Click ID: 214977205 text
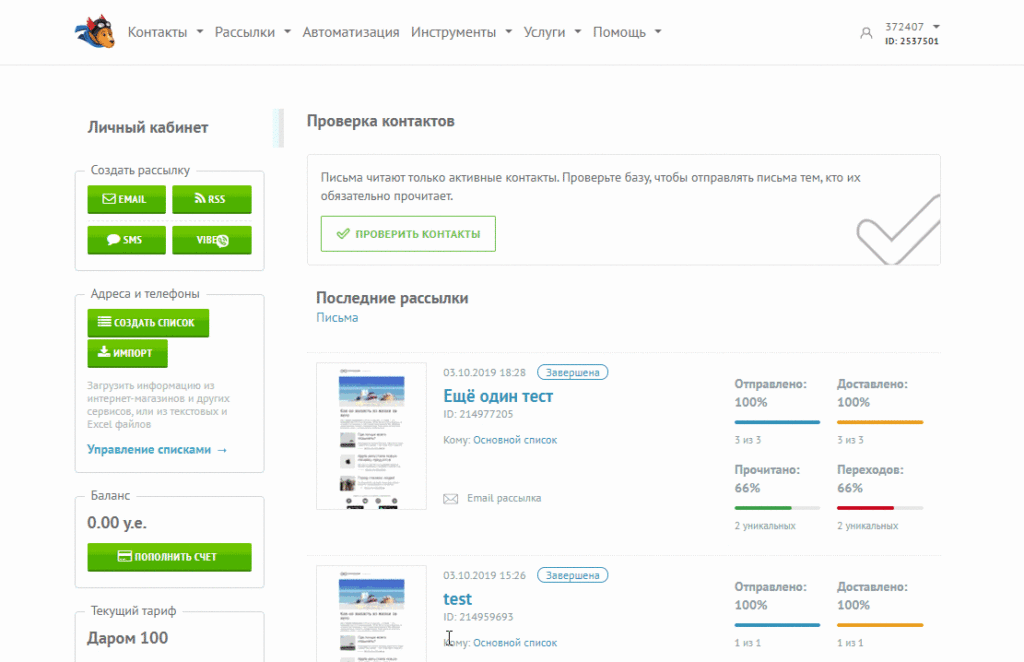Viewport: 1024px width, 662px height. [478, 414]
